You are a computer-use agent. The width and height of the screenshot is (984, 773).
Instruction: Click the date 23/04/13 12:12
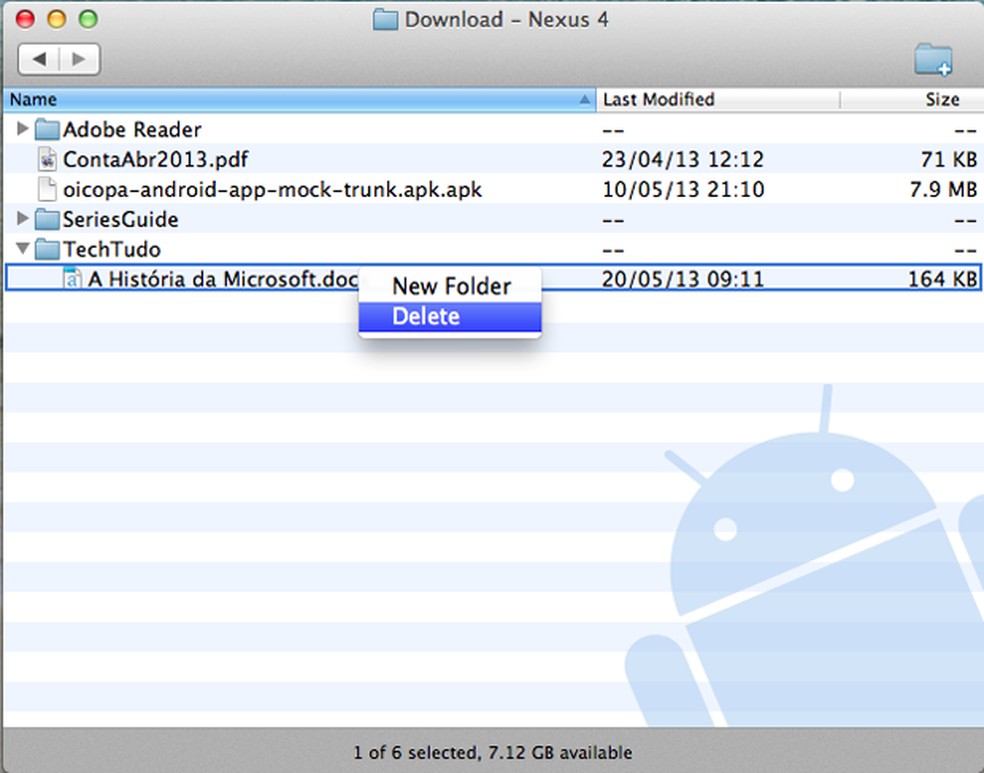(x=683, y=159)
